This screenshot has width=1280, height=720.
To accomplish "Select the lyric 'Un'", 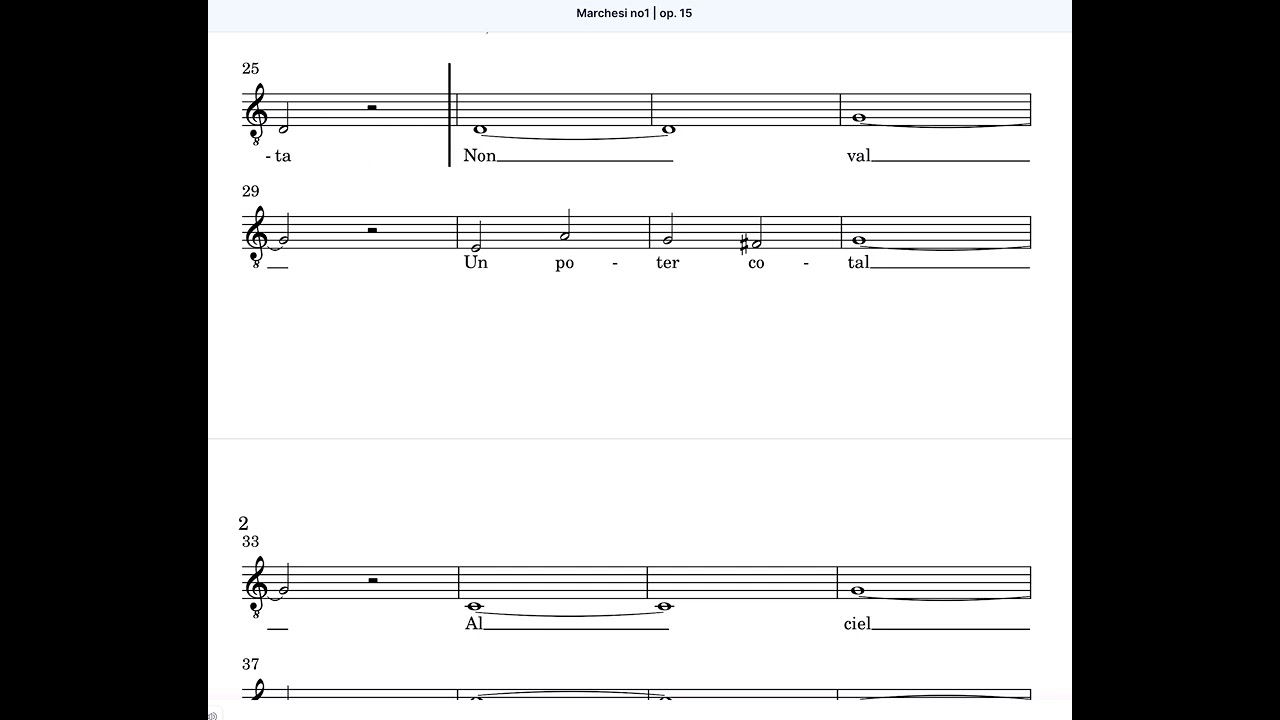I will 475,263.
